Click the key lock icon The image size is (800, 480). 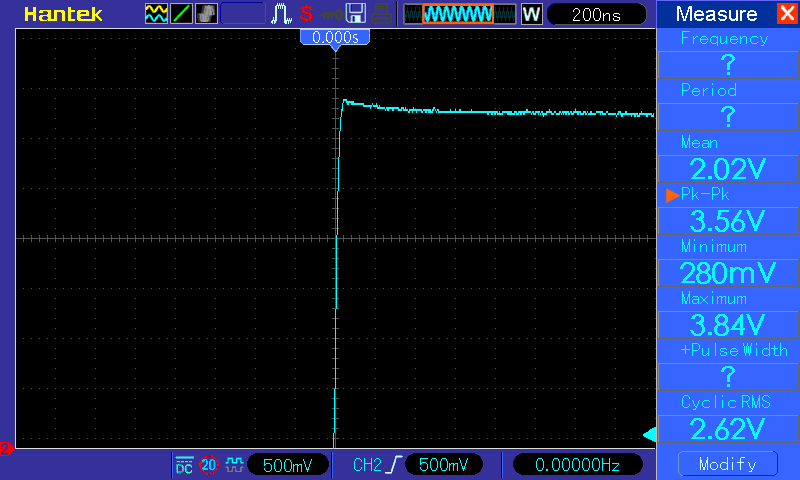click(332, 14)
